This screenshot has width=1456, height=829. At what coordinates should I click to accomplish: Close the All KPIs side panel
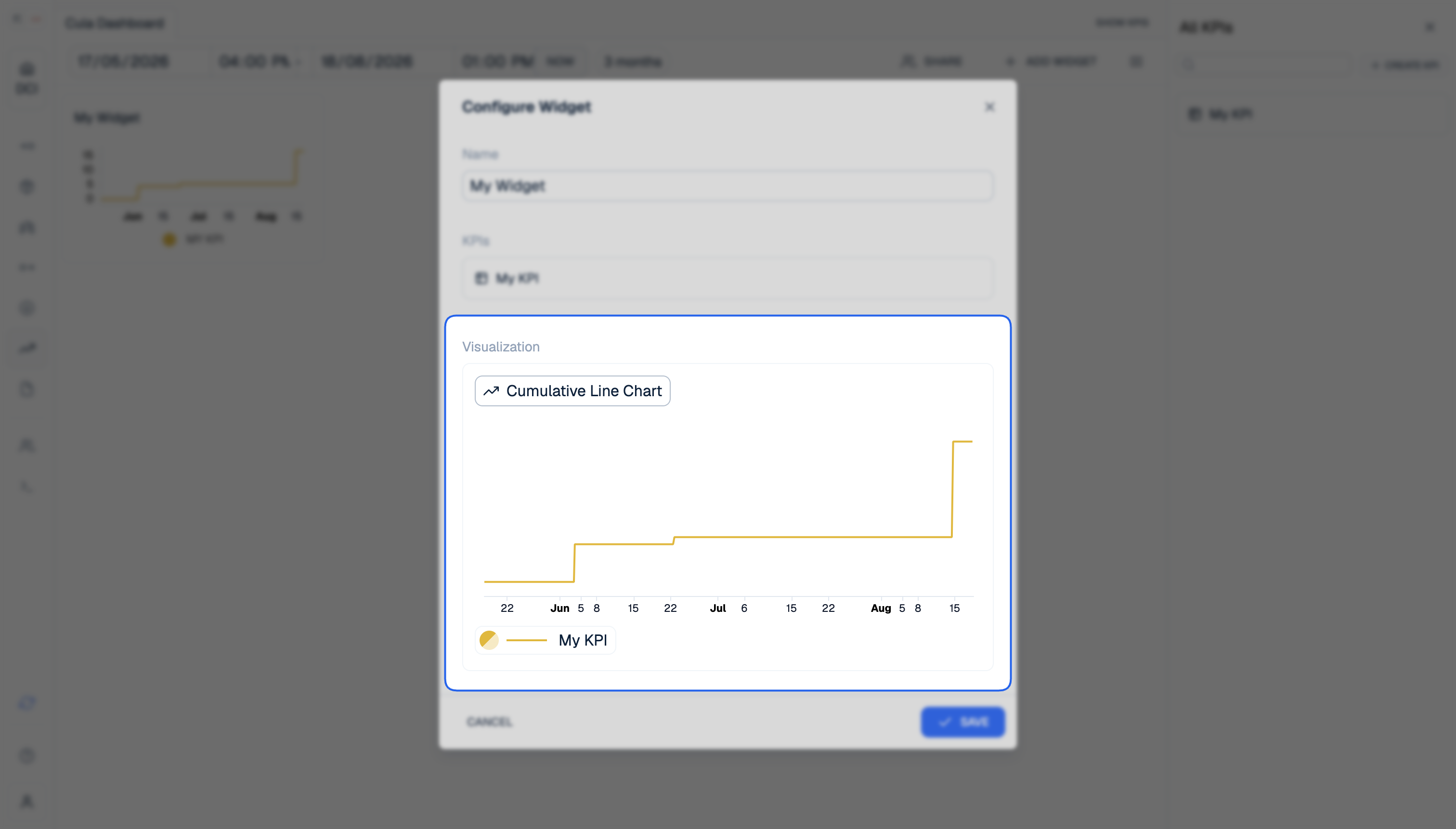click(1430, 27)
